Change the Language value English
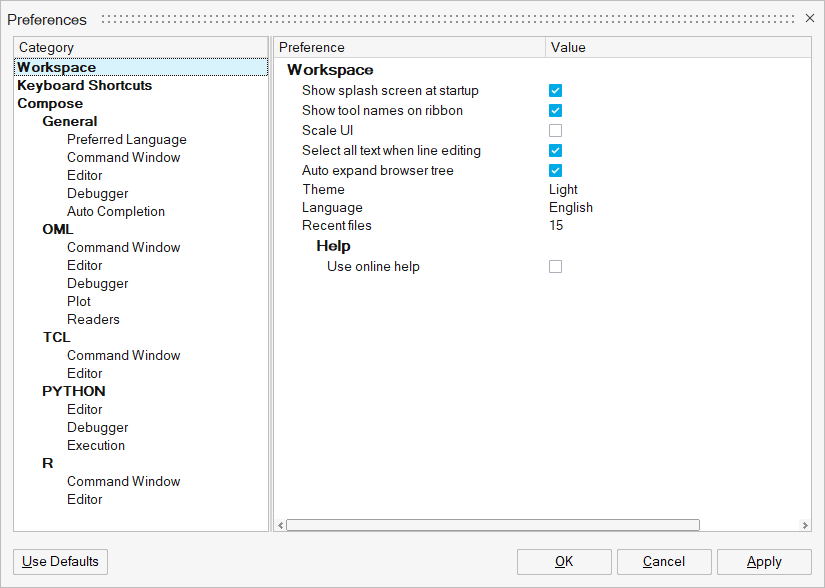Viewport: 825px width, 588px height. pyautogui.click(x=571, y=207)
